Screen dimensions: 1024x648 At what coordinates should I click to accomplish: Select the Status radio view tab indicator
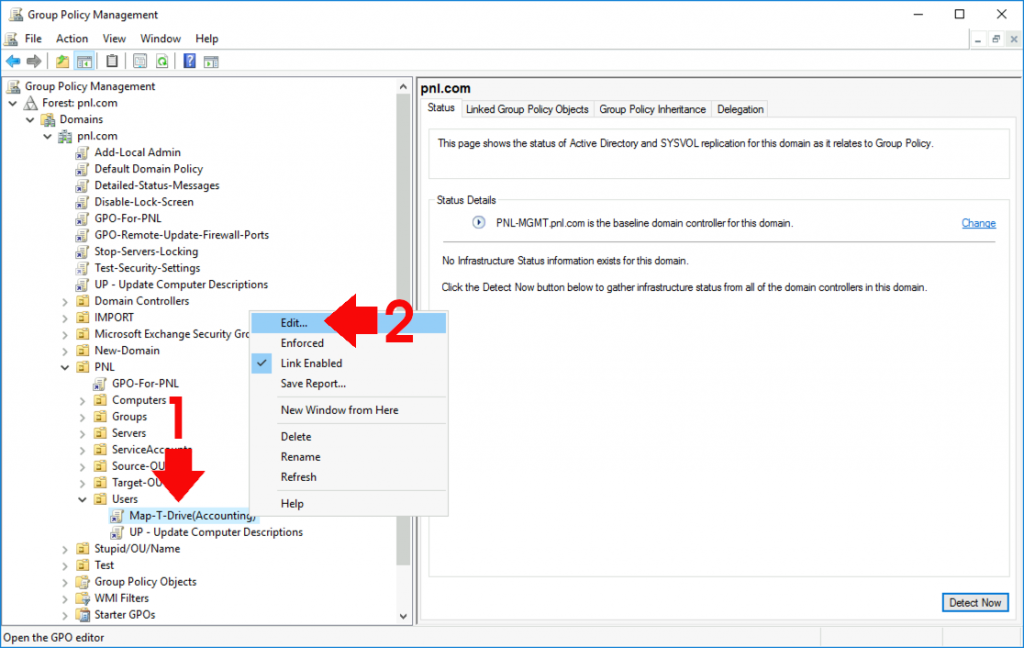pos(440,108)
